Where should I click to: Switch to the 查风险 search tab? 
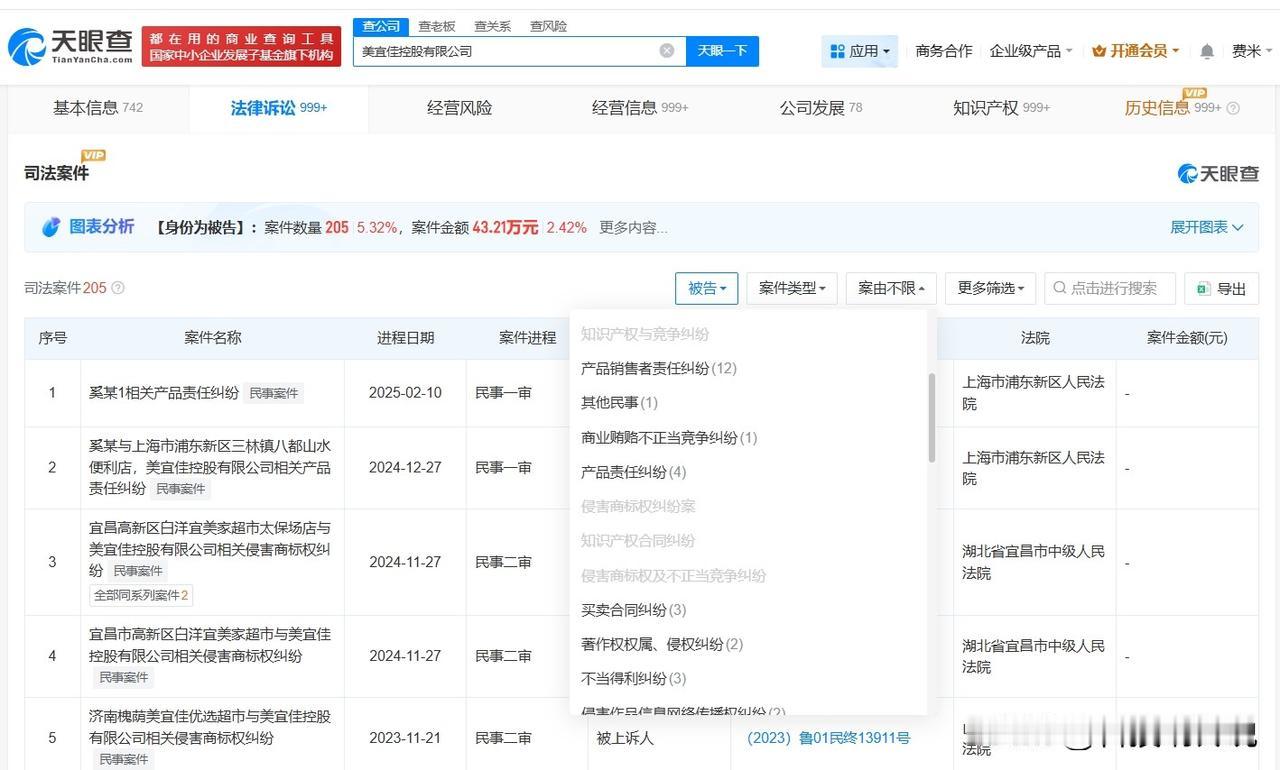(x=548, y=26)
